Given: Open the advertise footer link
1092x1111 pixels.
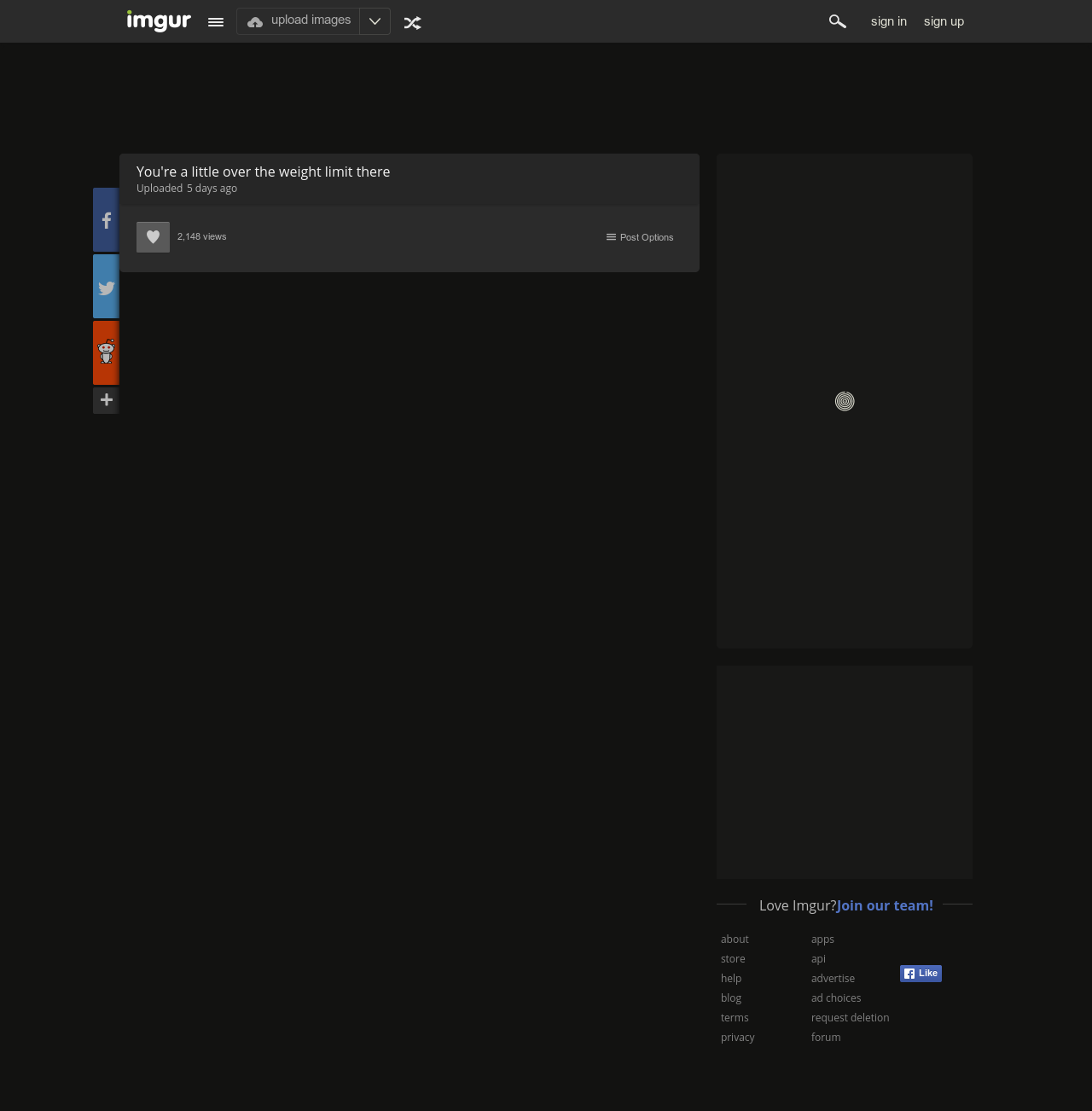Looking at the screenshot, I should click(x=833, y=979).
